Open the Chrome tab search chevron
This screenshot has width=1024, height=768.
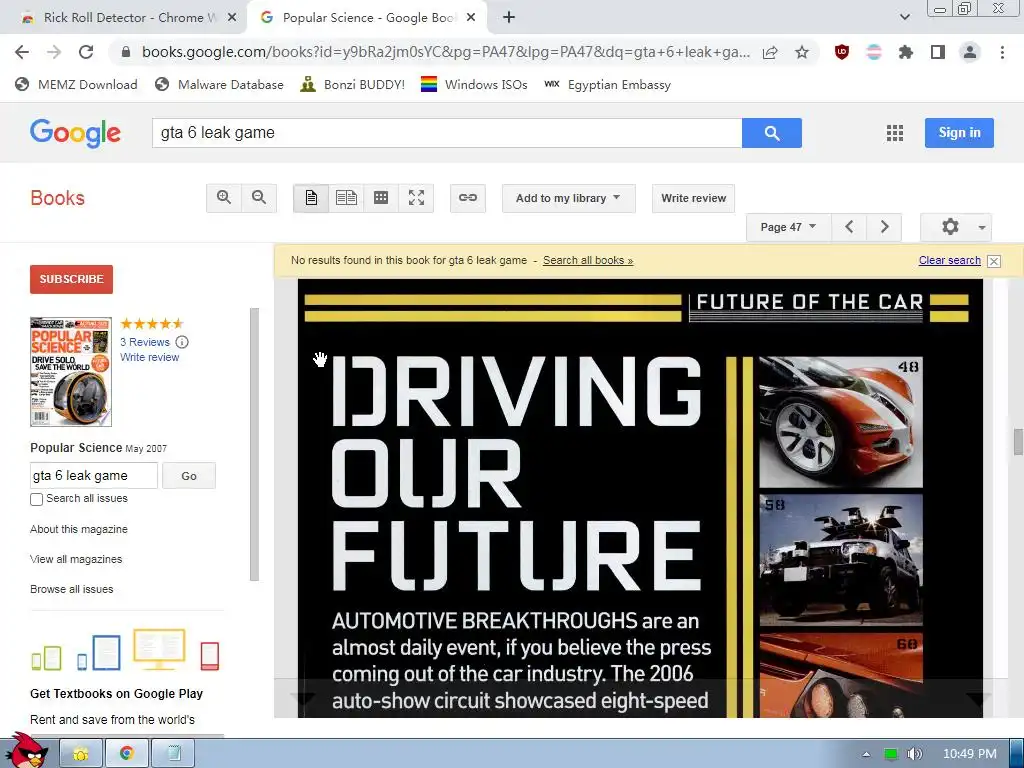[904, 17]
